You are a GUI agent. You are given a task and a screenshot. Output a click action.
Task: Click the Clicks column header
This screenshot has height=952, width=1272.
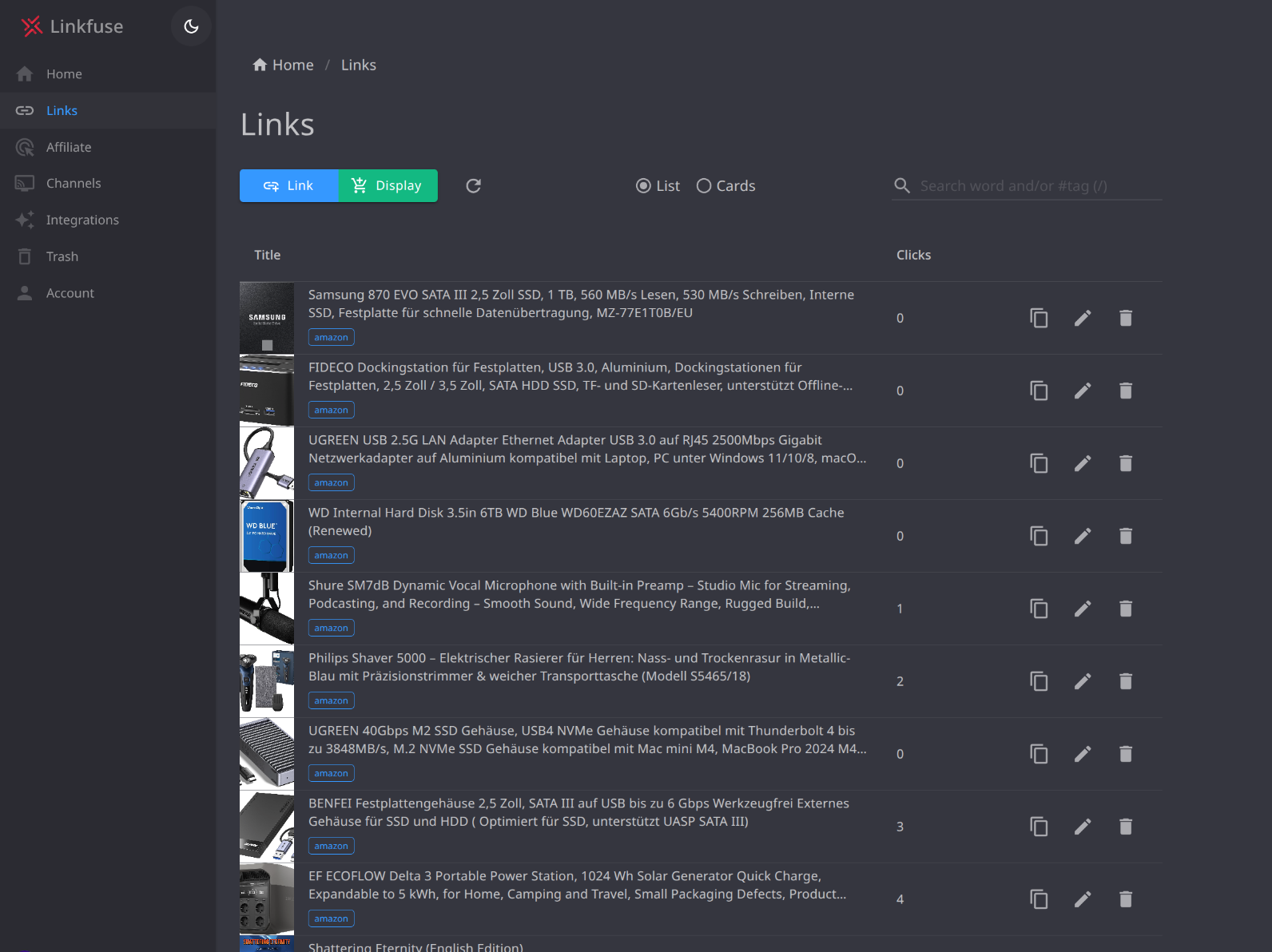pyautogui.click(x=913, y=255)
